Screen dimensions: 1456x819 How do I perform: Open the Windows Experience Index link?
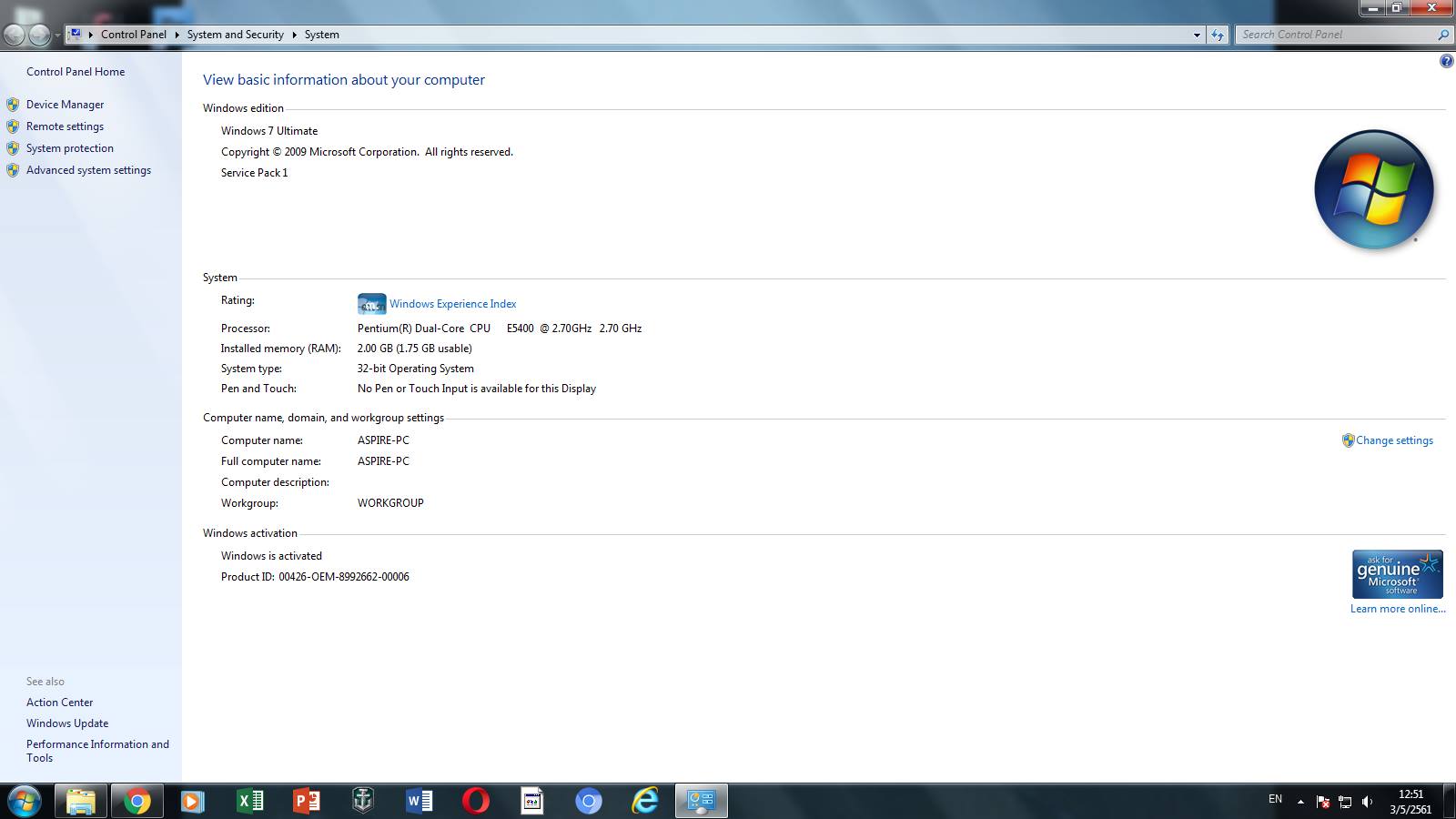tap(452, 304)
